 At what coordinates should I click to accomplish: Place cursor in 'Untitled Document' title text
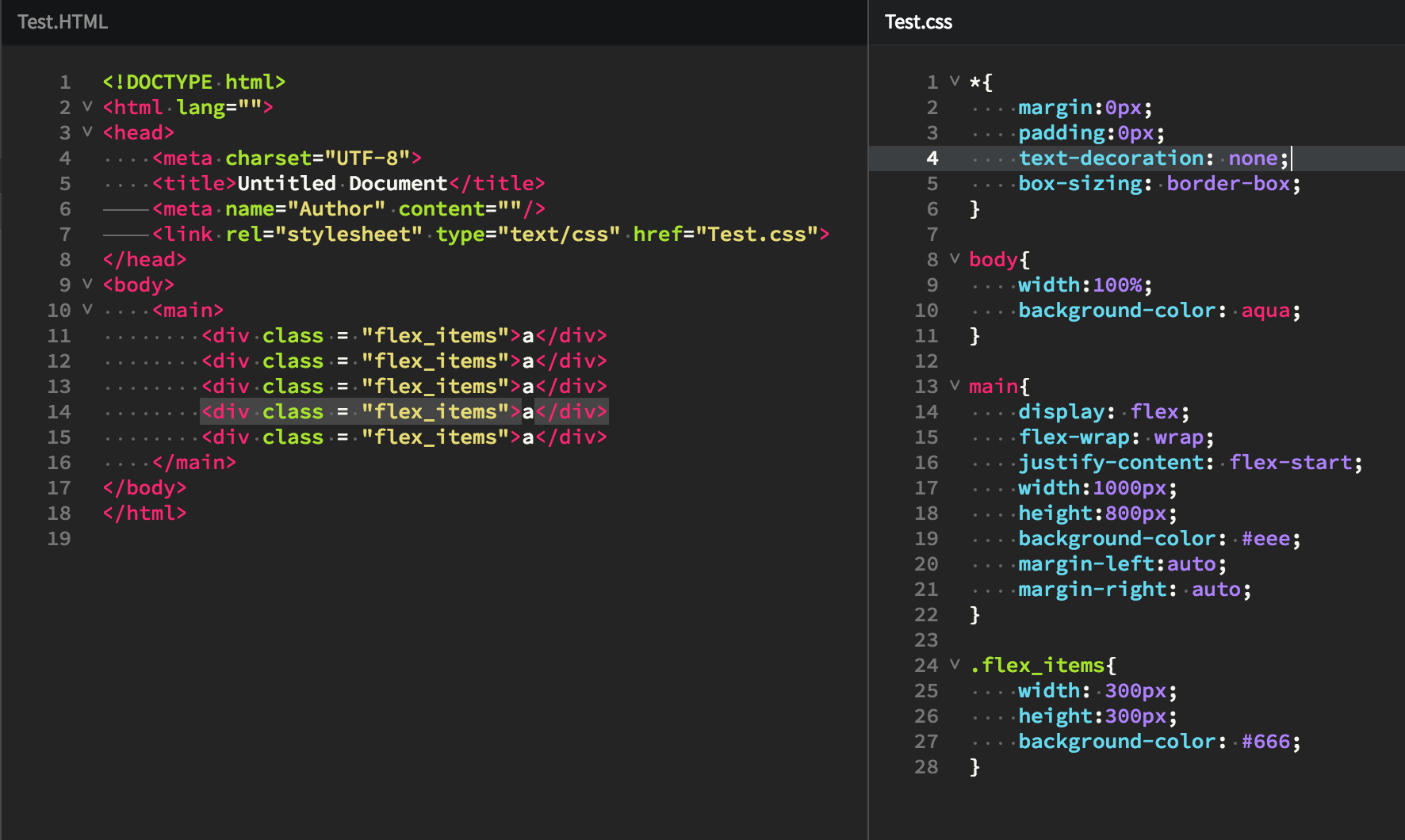343,183
